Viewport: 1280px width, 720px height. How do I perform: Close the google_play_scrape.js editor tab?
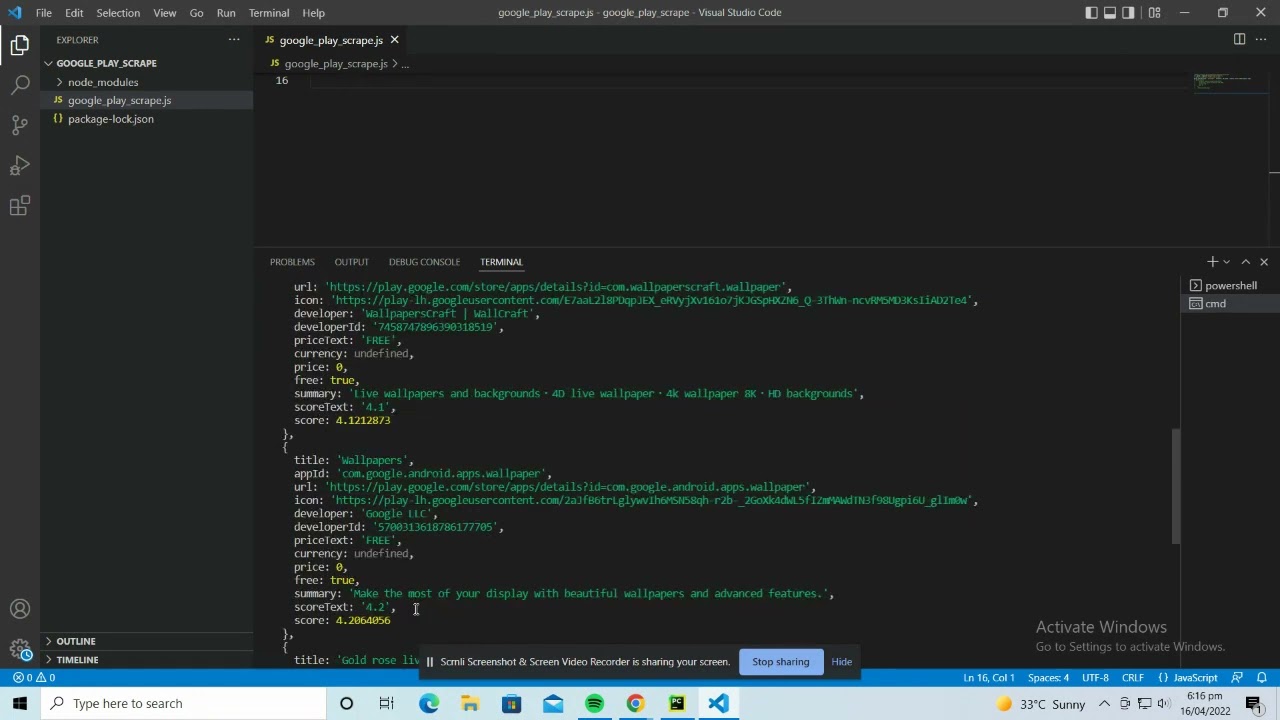[394, 40]
